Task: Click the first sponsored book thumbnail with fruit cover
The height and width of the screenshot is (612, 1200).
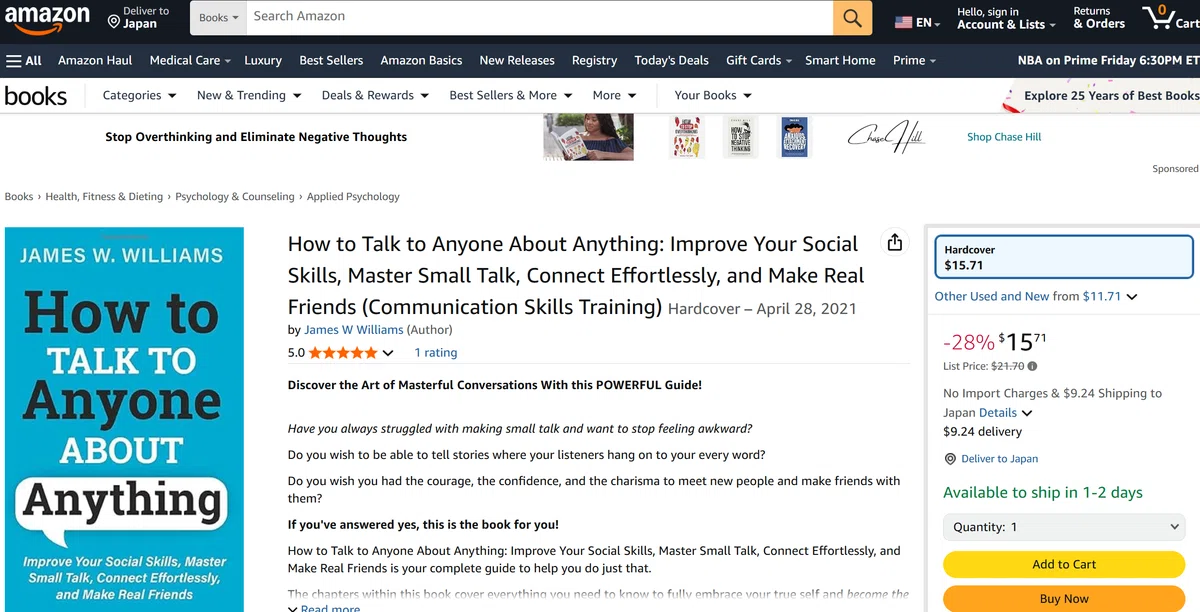Action: [x=687, y=137]
